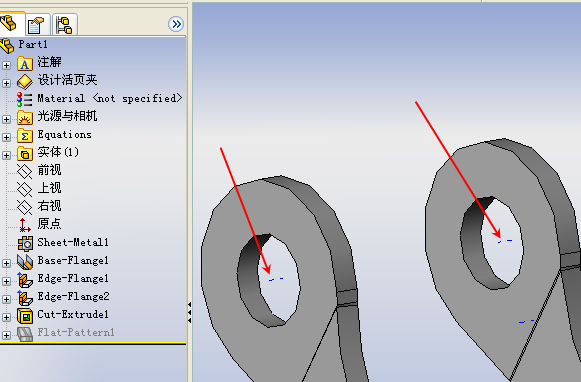Expand the Edge-Flange1 feature

coord(6,281)
